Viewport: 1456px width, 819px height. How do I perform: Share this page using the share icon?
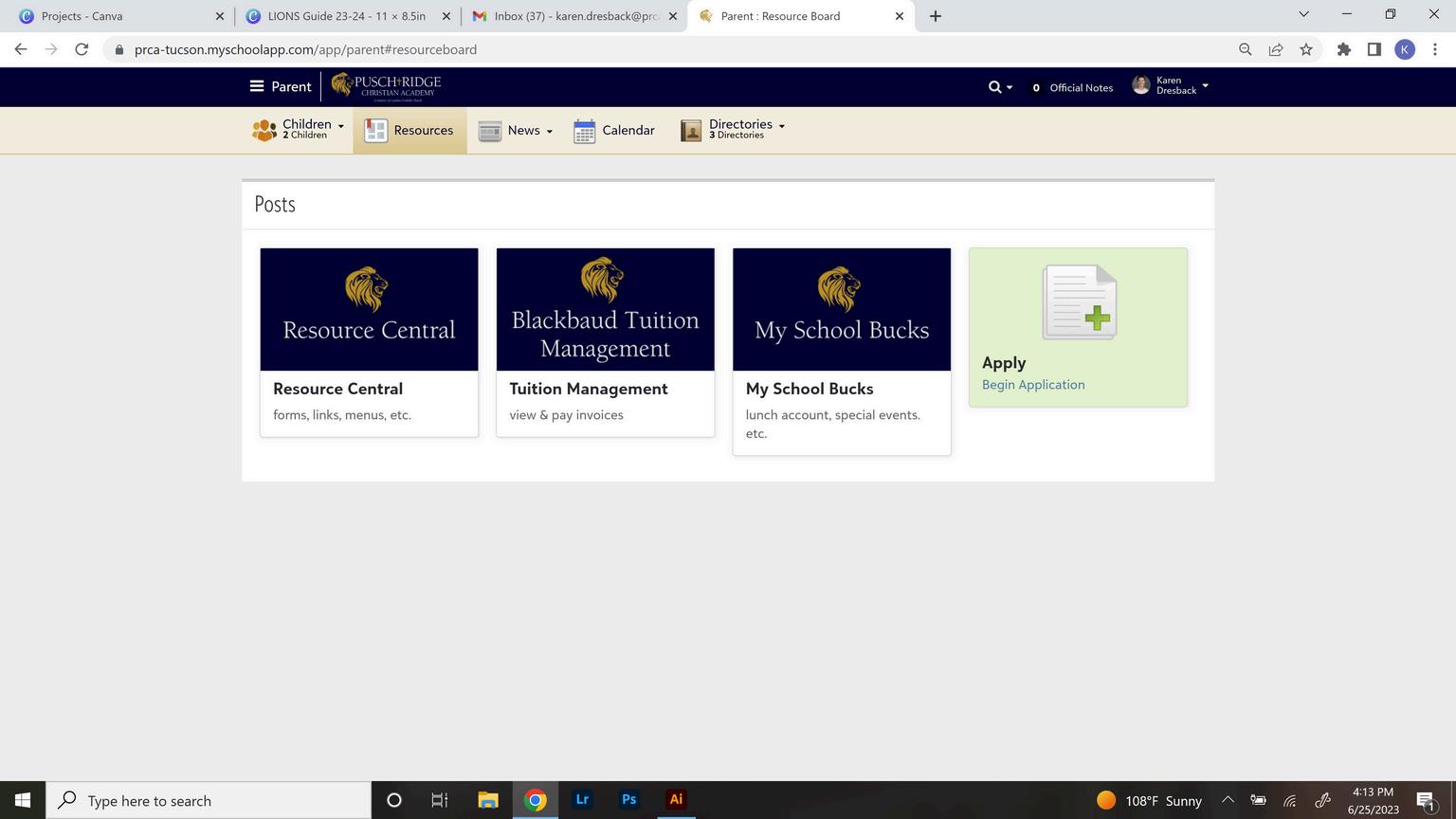pyautogui.click(x=1276, y=49)
